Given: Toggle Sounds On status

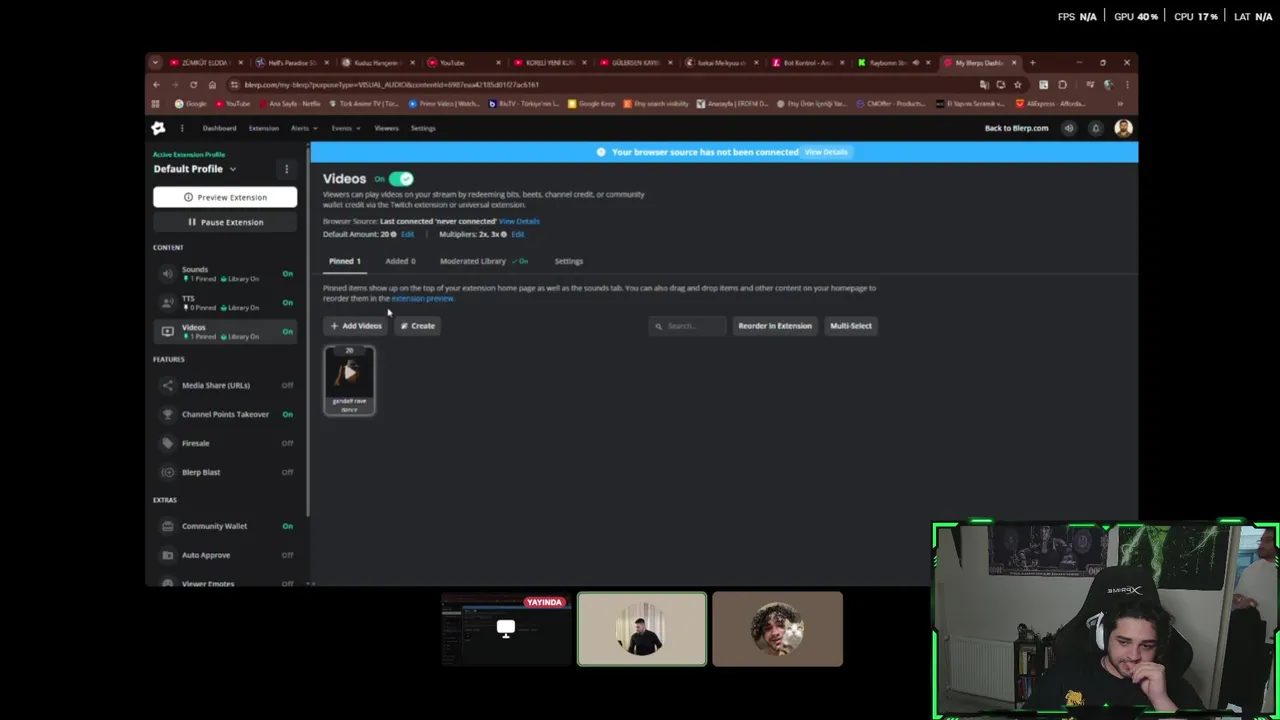Looking at the screenshot, I should [x=287, y=273].
